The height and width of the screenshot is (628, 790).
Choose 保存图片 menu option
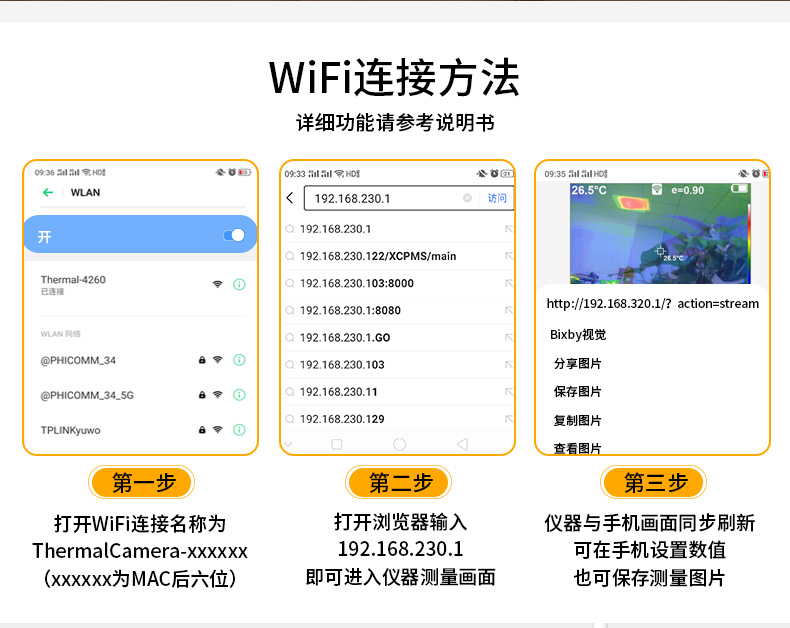coord(578,391)
